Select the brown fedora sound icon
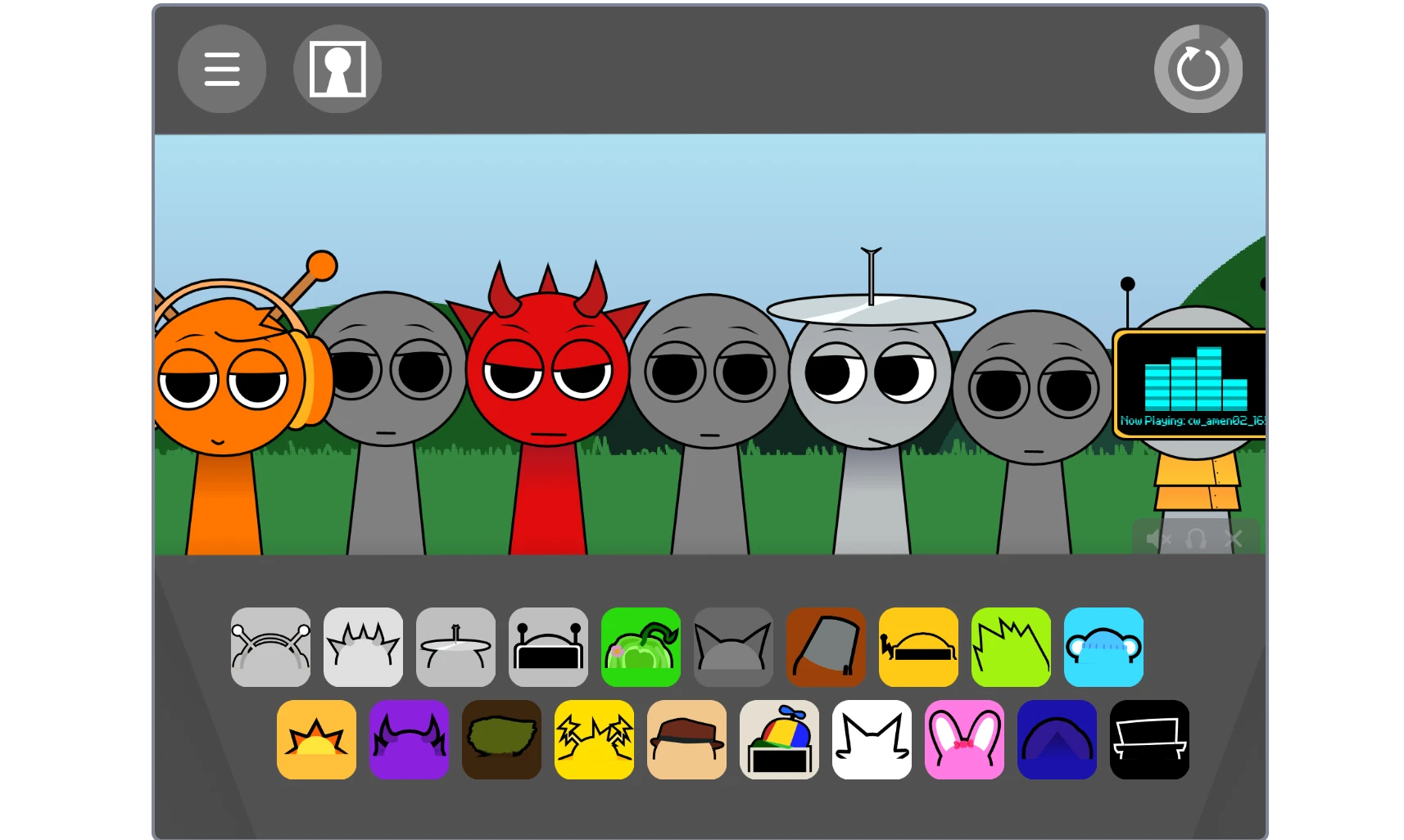The height and width of the screenshot is (840, 1404). [686, 740]
